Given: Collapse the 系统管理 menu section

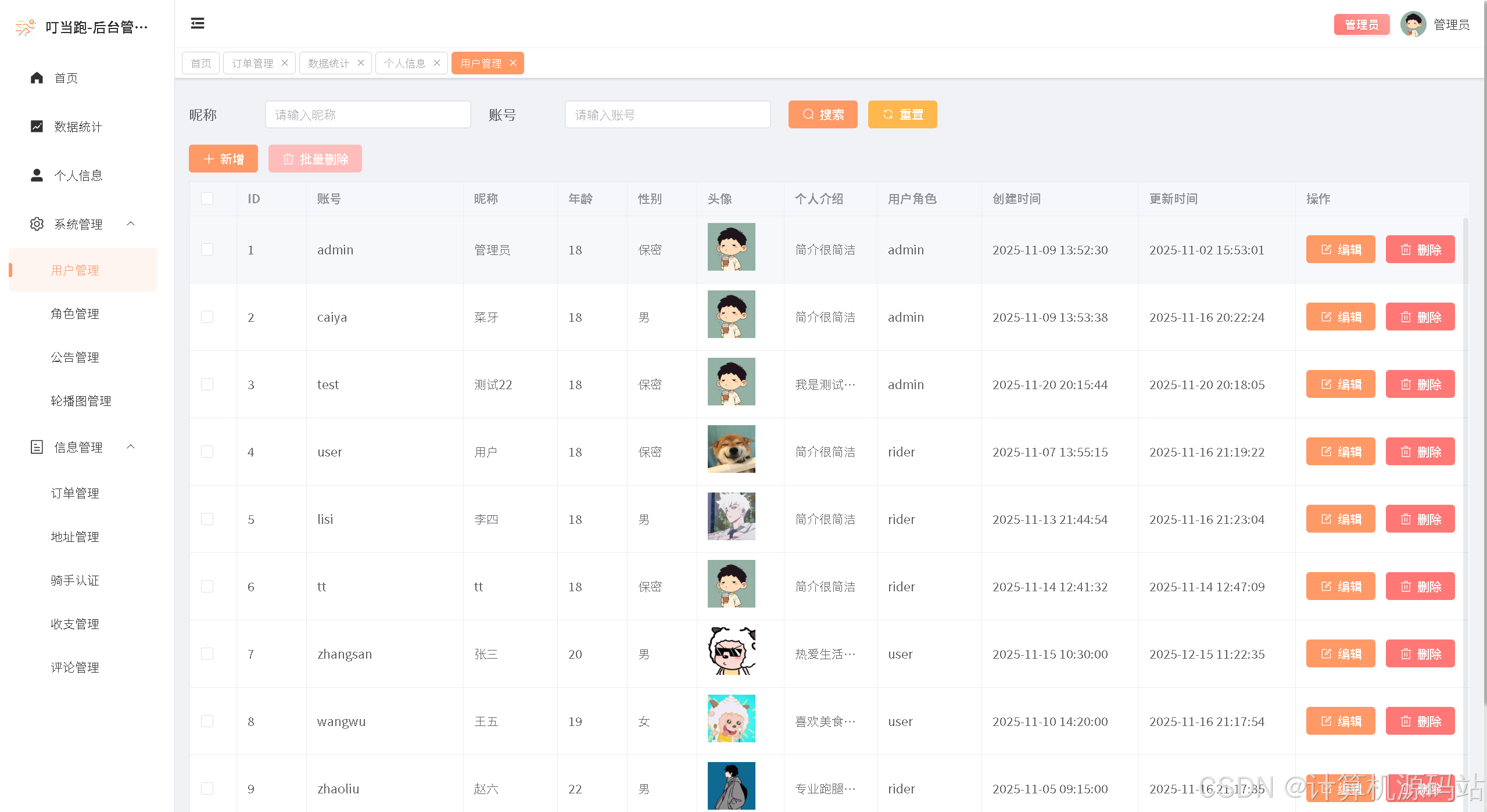Looking at the screenshot, I should 131,224.
